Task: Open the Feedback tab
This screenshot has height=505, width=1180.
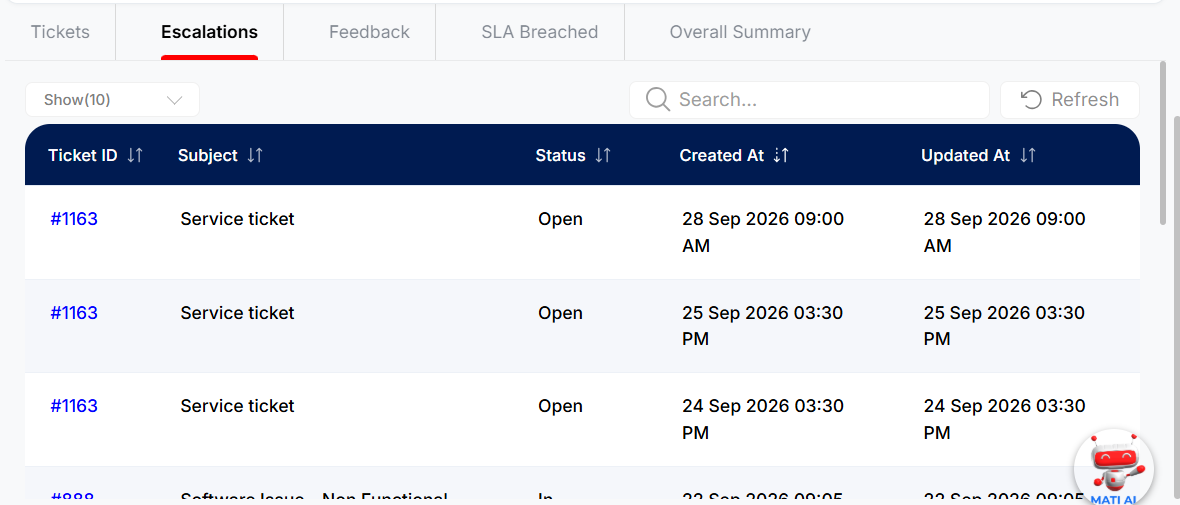Action: coord(370,32)
